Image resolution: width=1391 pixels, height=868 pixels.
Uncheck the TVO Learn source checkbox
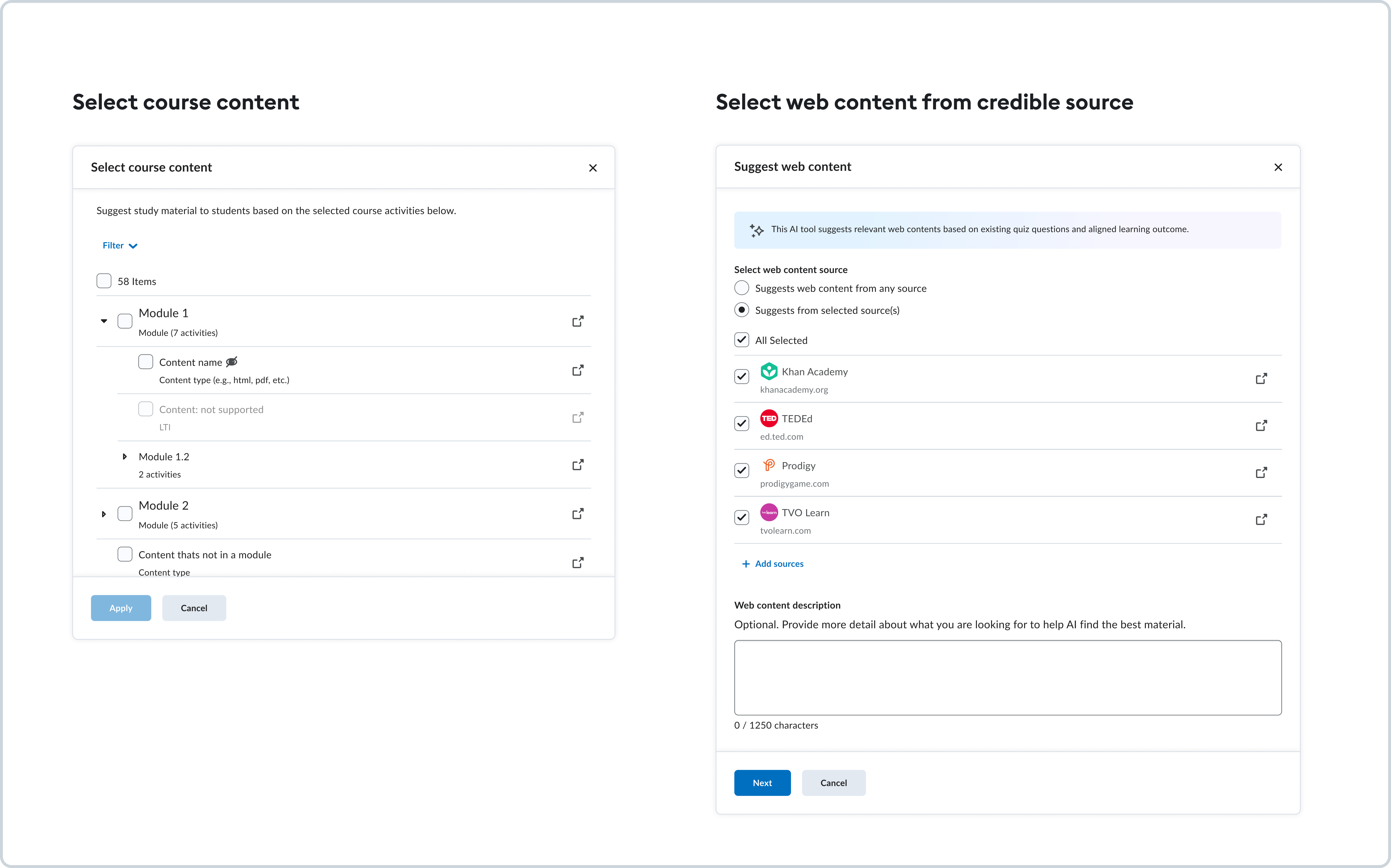coord(742,518)
